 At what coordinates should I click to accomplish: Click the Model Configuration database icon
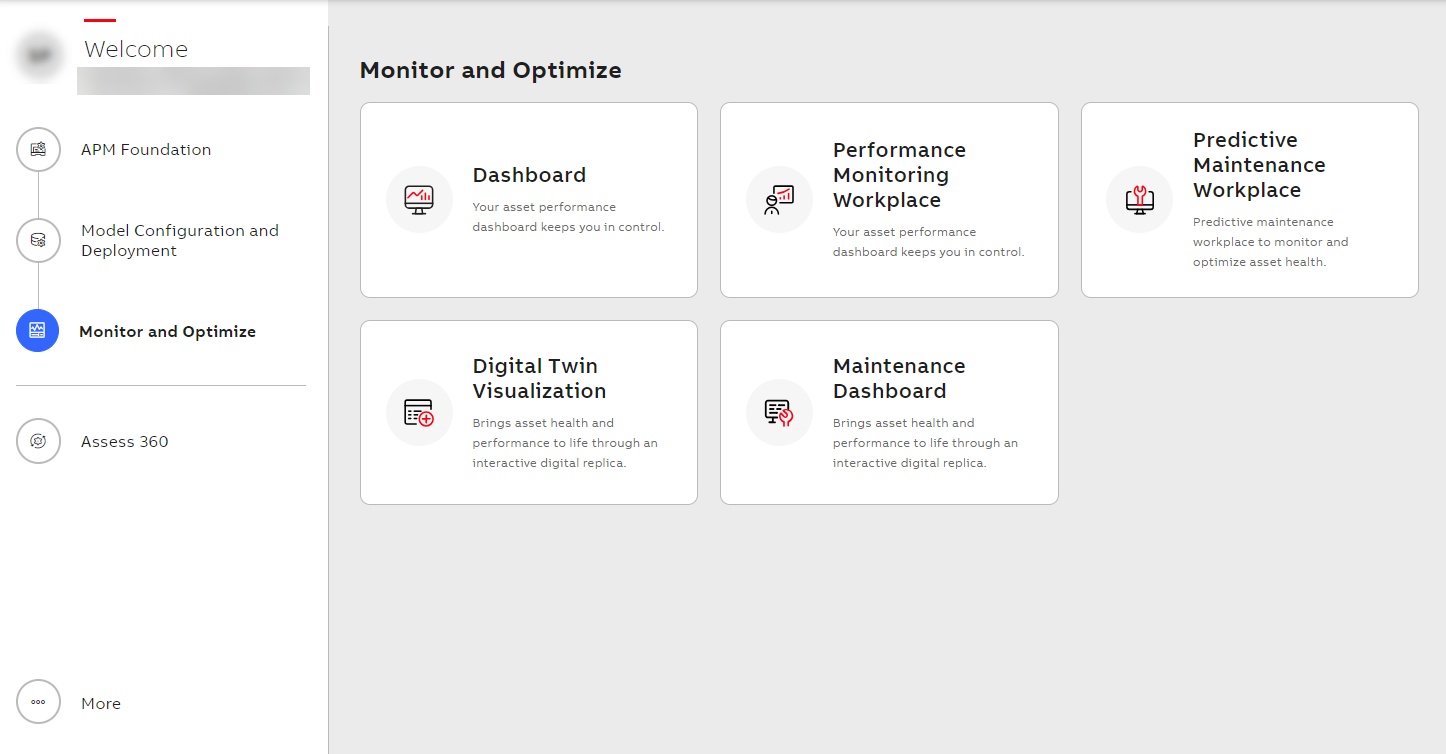38,240
